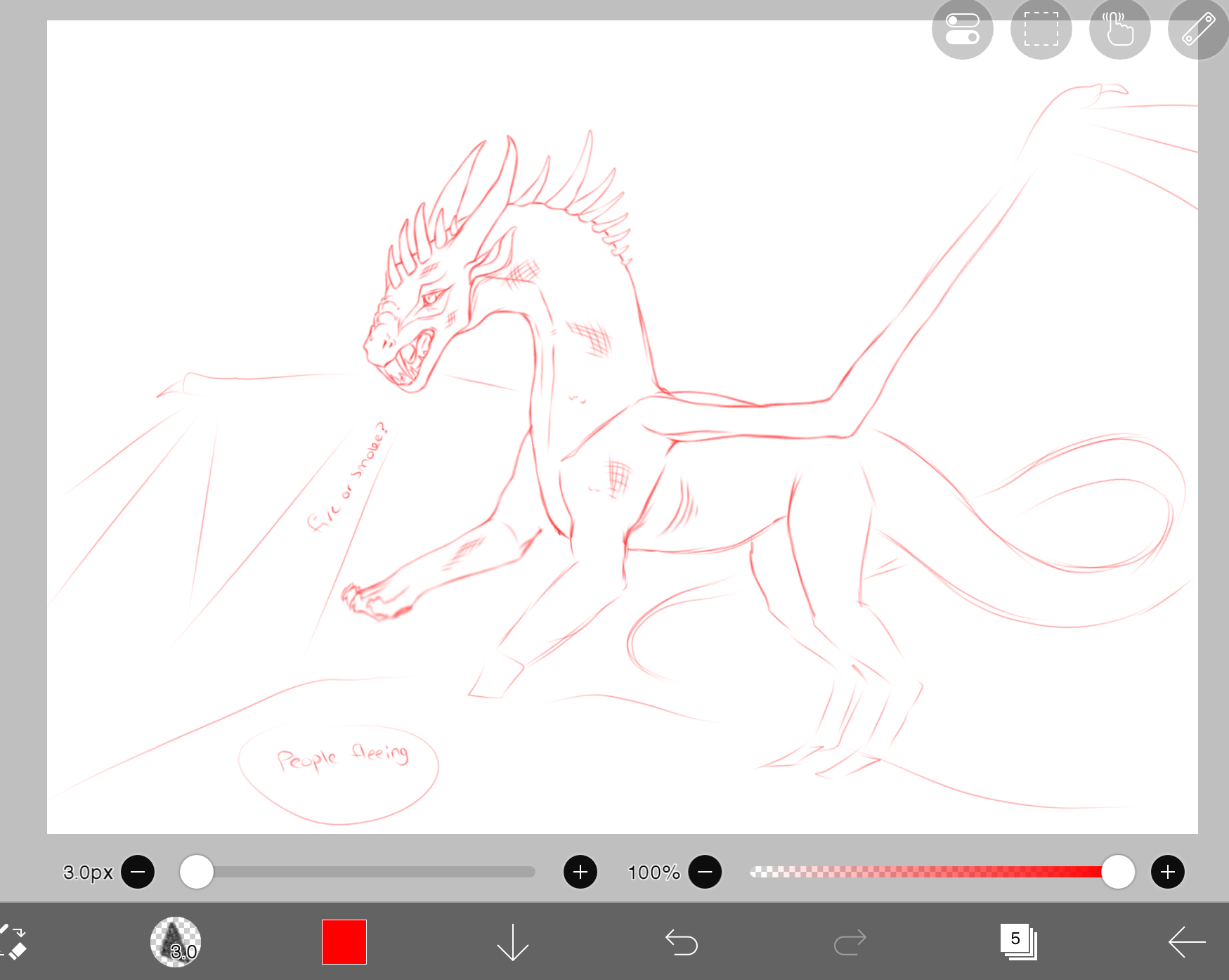Viewport: 1229px width, 980px height.
Task: Open the hand stabilizer tool
Action: click(1119, 30)
